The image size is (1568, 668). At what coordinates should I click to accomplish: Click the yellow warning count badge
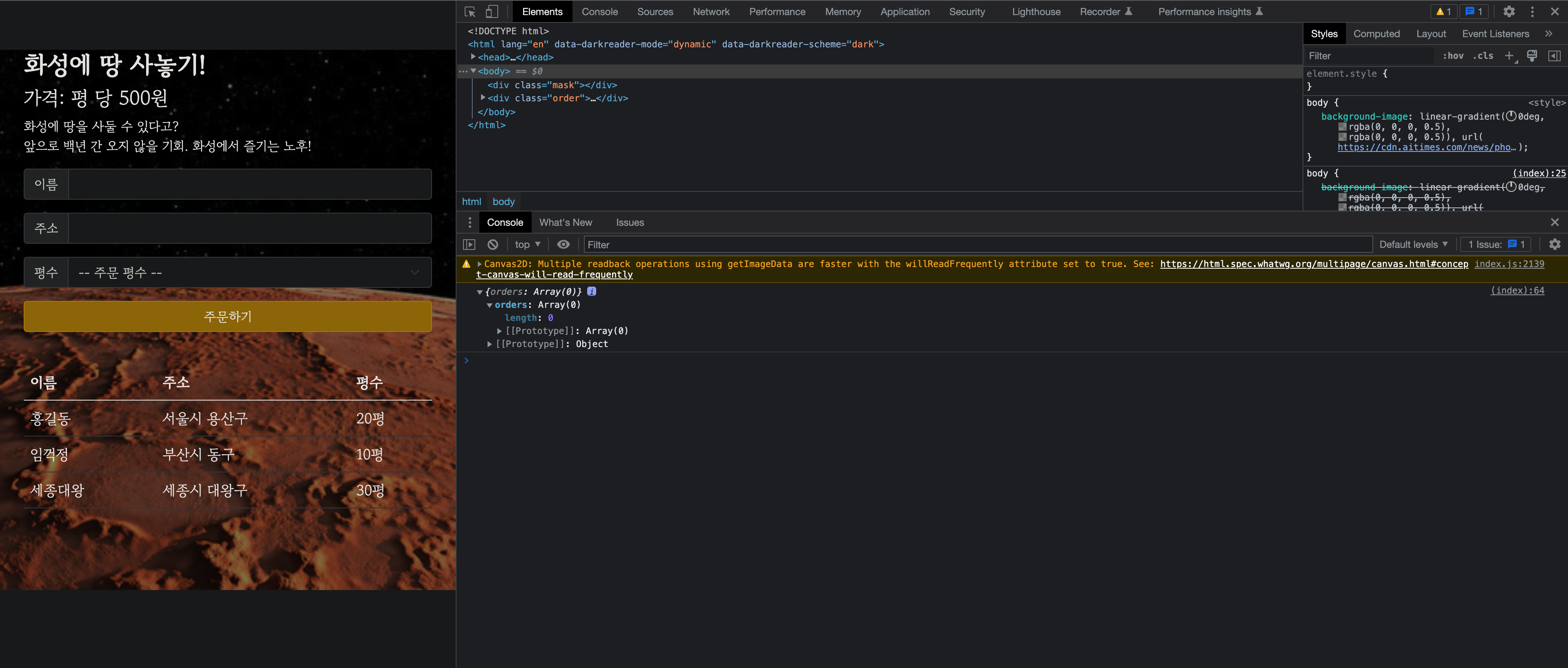pos(1444,11)
